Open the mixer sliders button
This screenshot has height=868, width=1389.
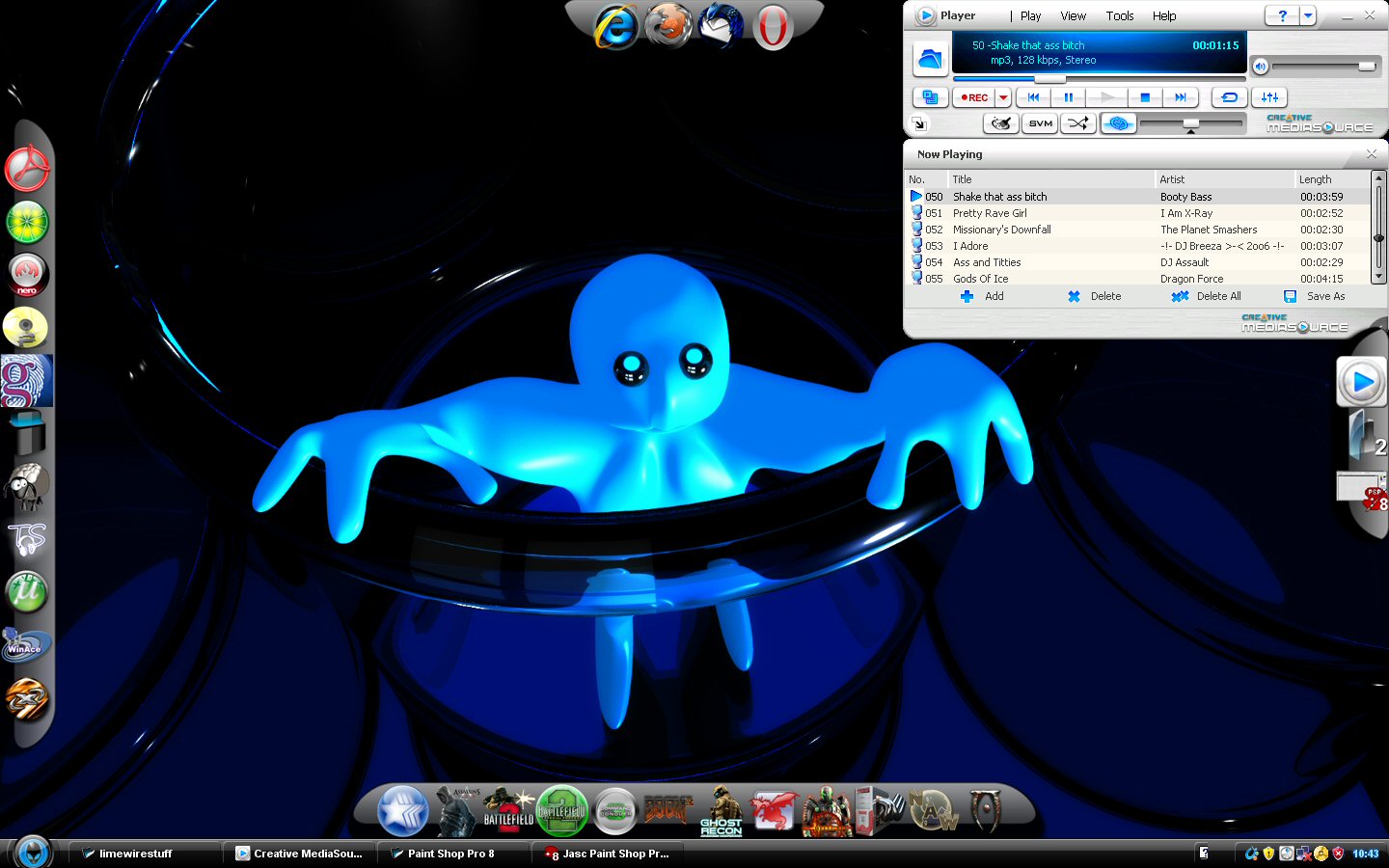tap(1269, 97)
